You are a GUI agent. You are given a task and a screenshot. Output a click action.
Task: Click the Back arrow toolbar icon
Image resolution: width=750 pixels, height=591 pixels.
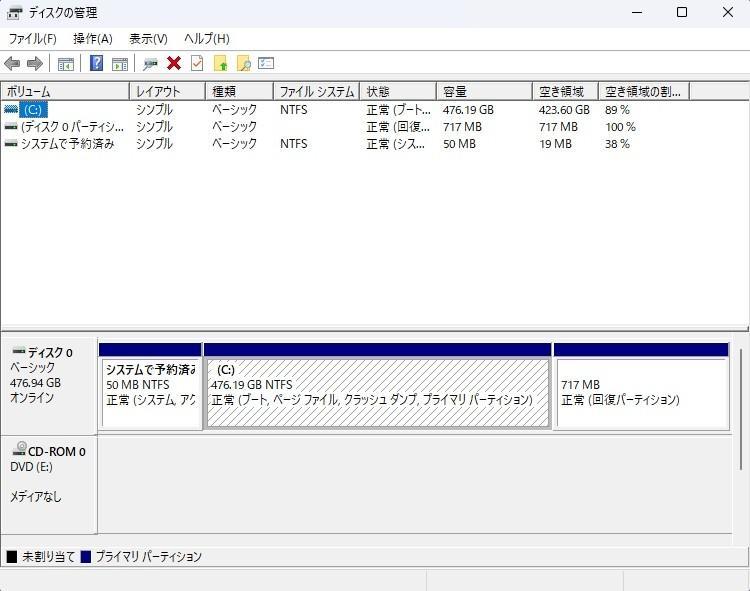click(12, 63)
